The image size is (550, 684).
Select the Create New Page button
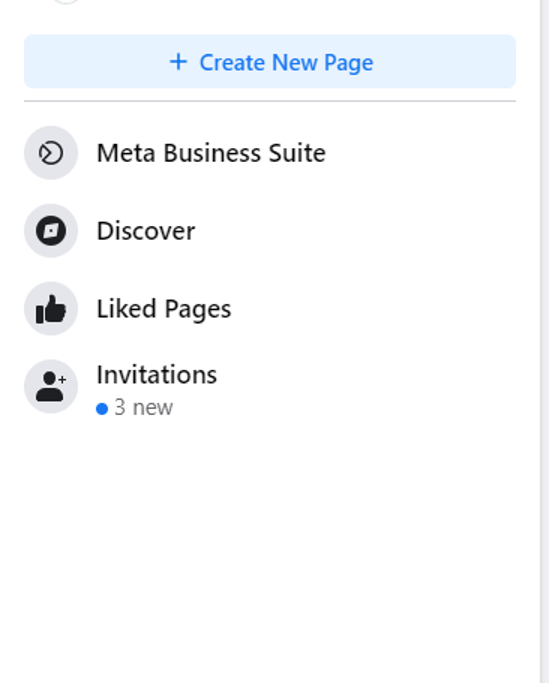[x=270, y=62]
